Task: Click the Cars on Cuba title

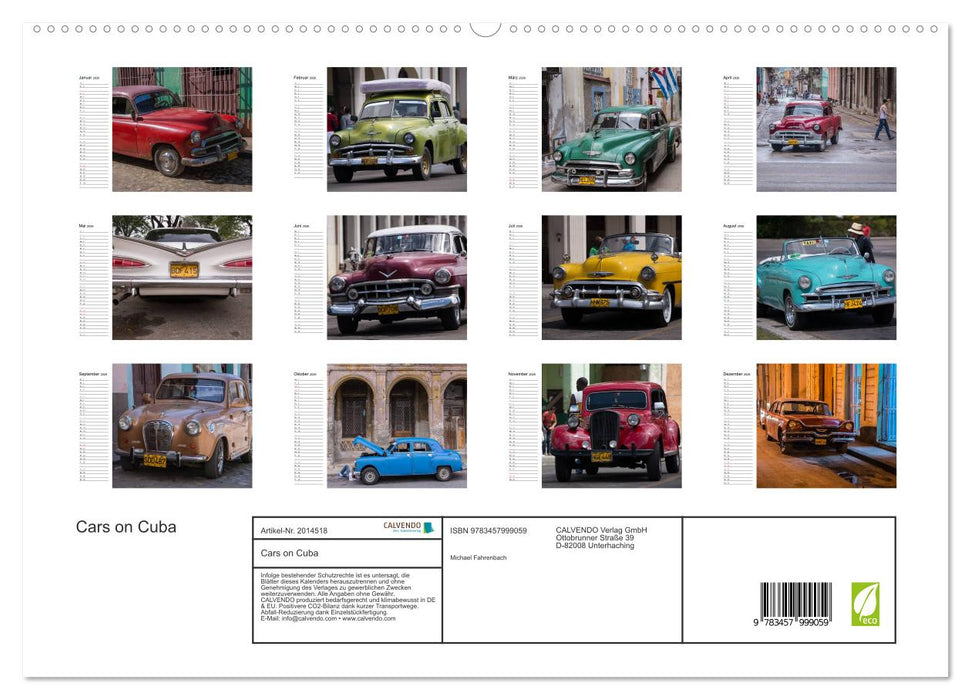Action: click(x=125, y=527)
